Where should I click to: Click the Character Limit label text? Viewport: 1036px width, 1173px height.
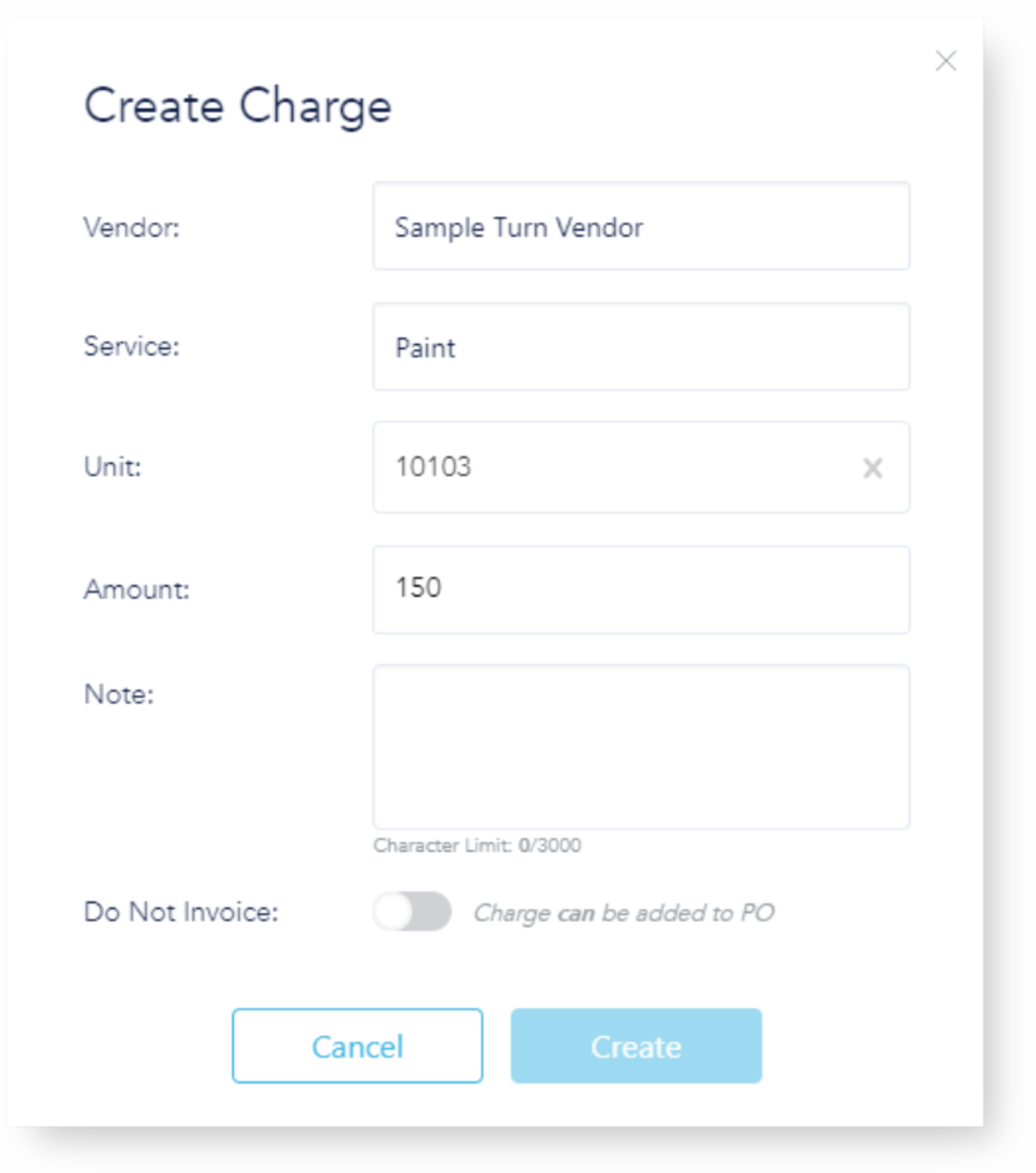coord(442,845)
